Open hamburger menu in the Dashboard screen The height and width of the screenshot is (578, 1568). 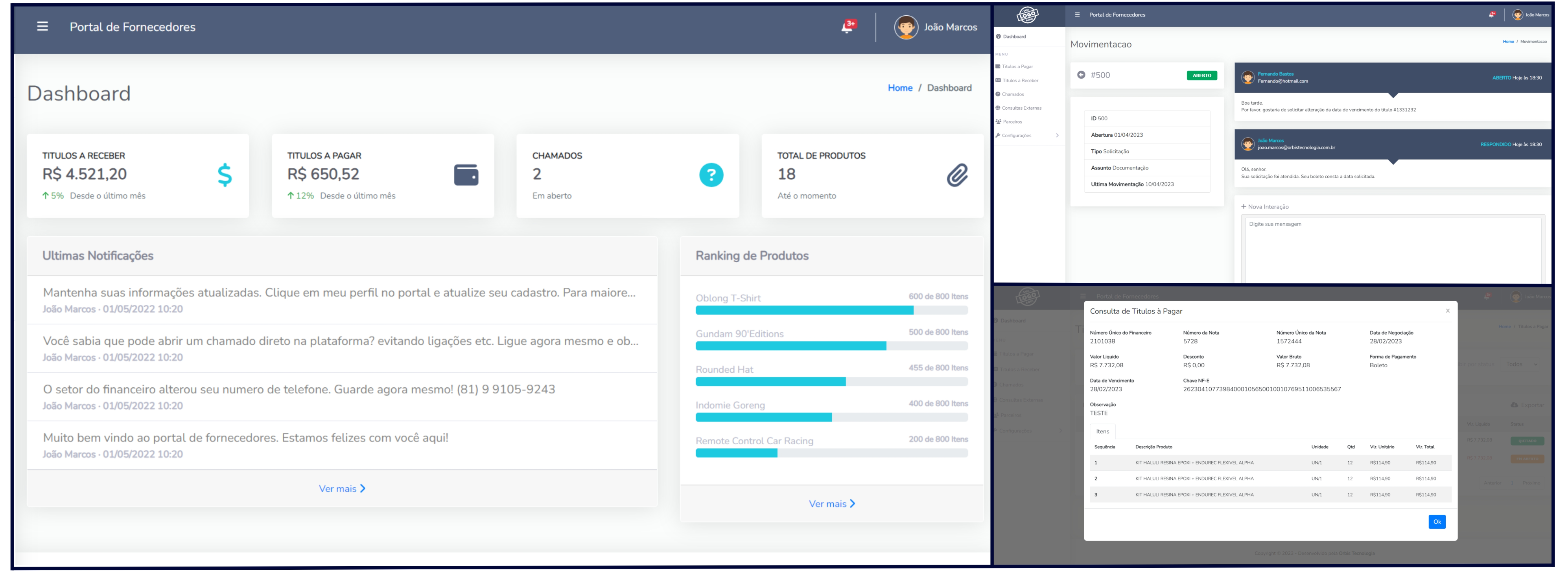(x=42, y=26)
